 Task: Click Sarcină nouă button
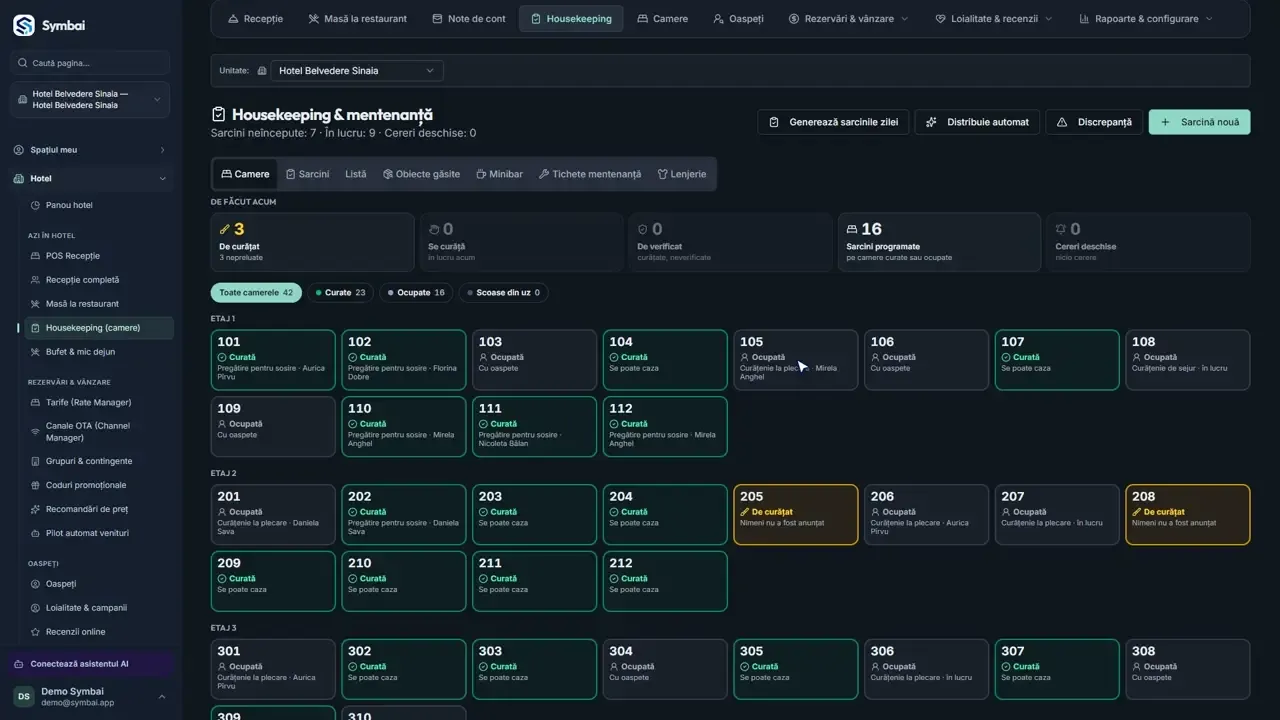(x=1199, y=122)
